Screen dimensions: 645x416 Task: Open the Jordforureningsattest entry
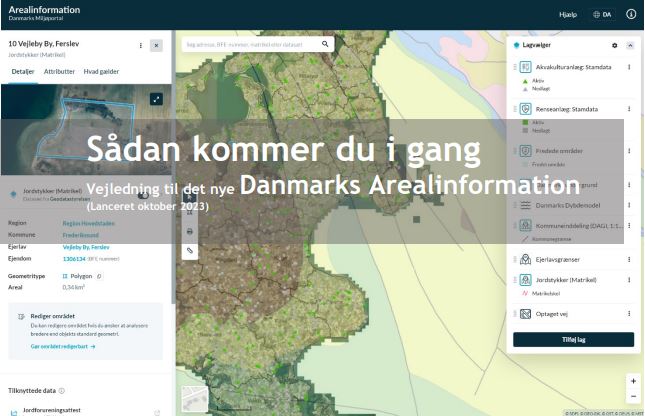52,410
